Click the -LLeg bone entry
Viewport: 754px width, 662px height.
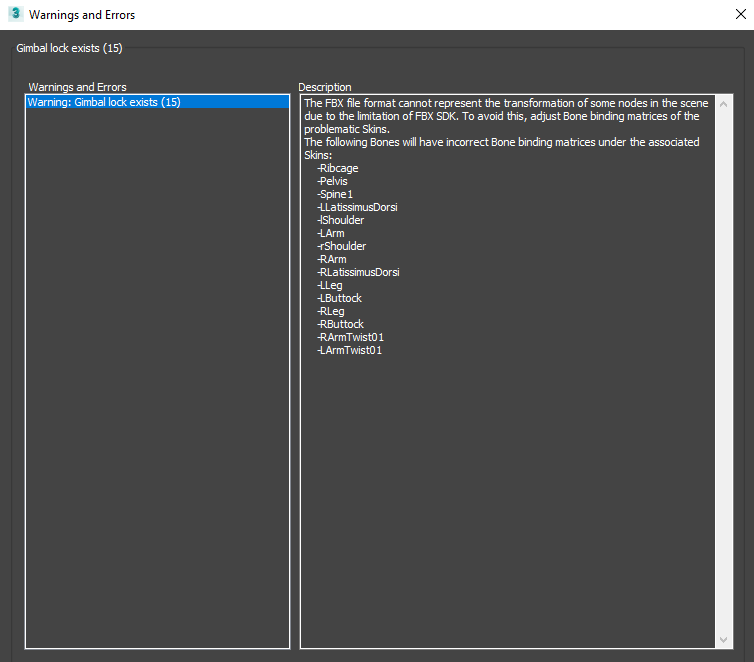[330, 285]
